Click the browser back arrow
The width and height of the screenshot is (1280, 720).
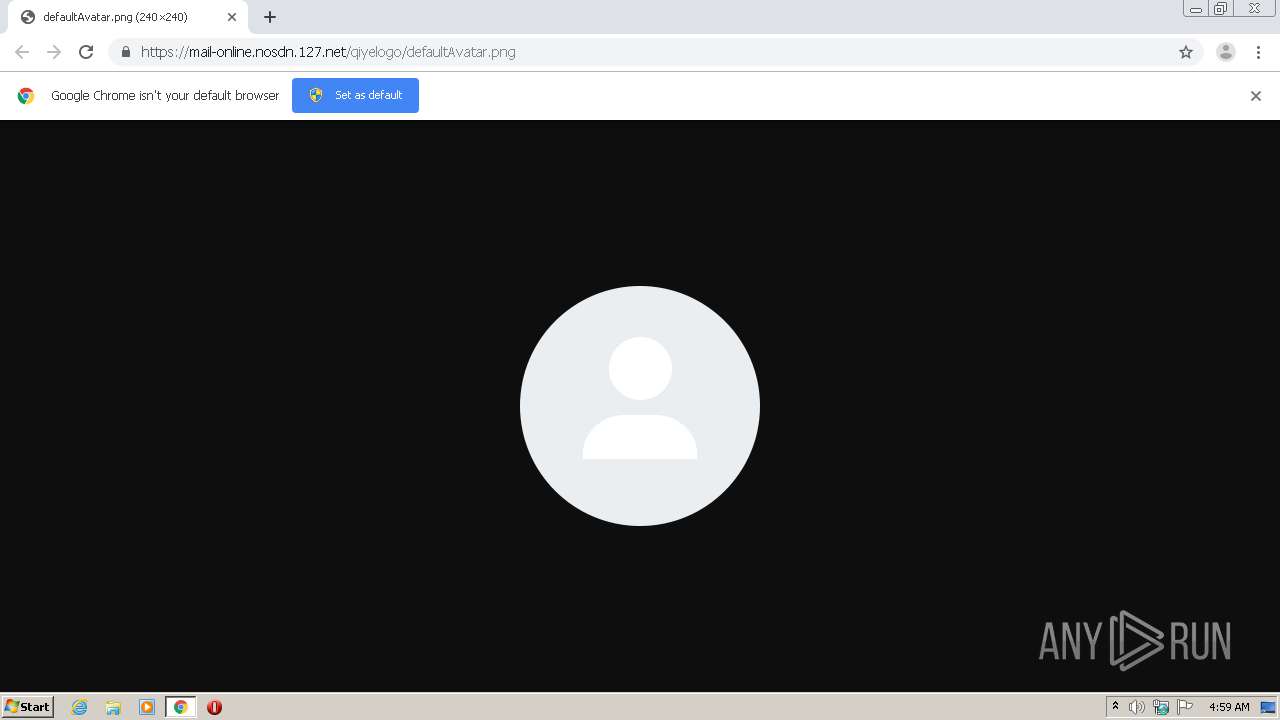pos(22,52)
